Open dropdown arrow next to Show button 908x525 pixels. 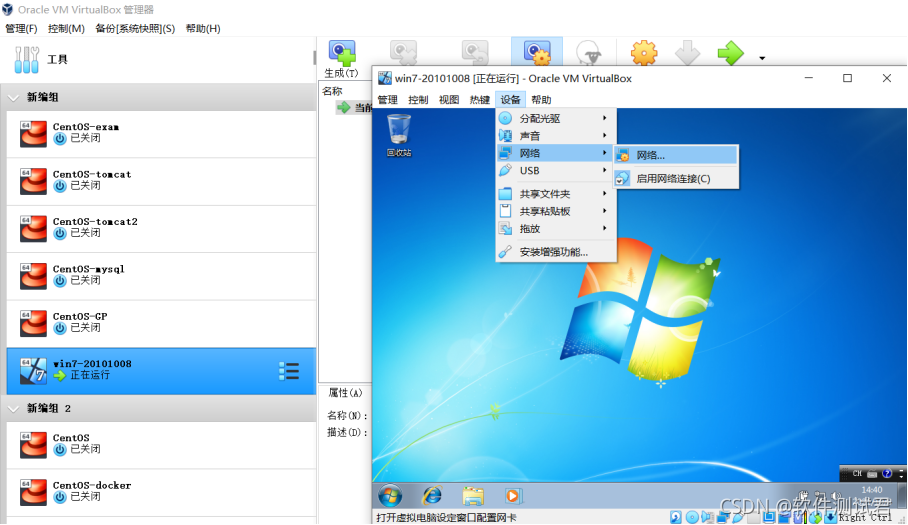pos(762,58)
